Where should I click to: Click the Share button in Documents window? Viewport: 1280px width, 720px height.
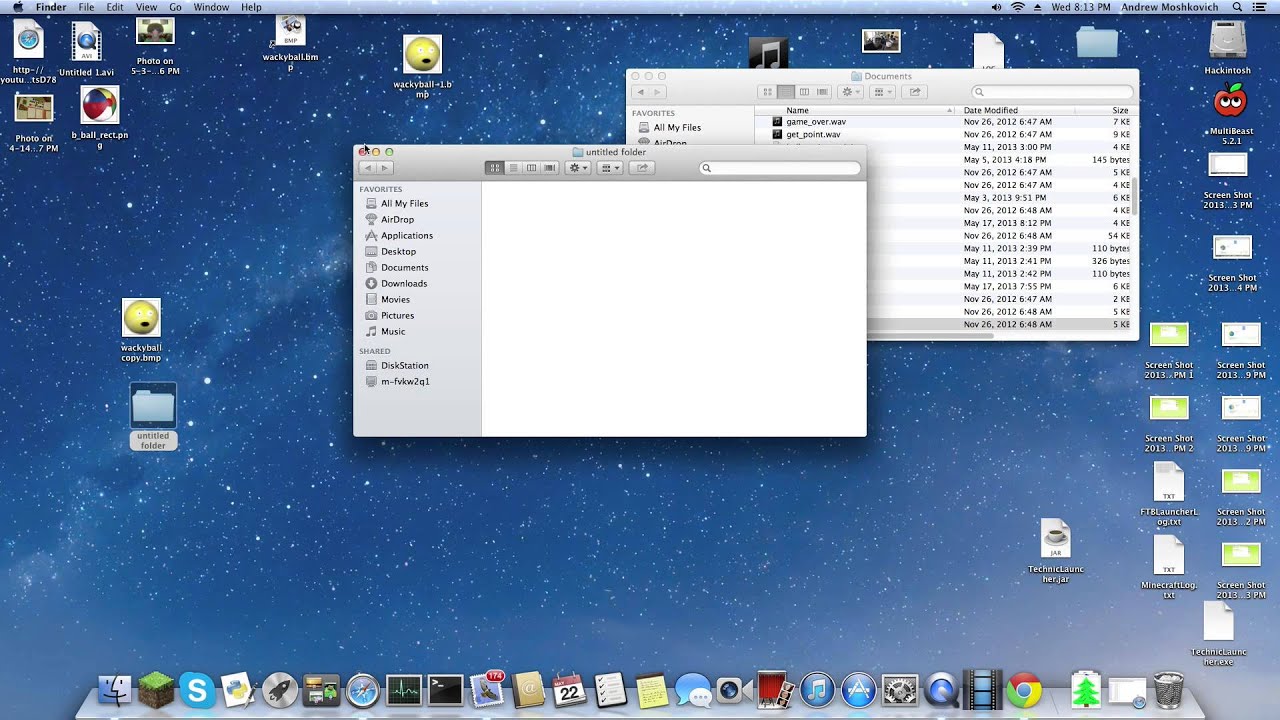tap(913, 92)
